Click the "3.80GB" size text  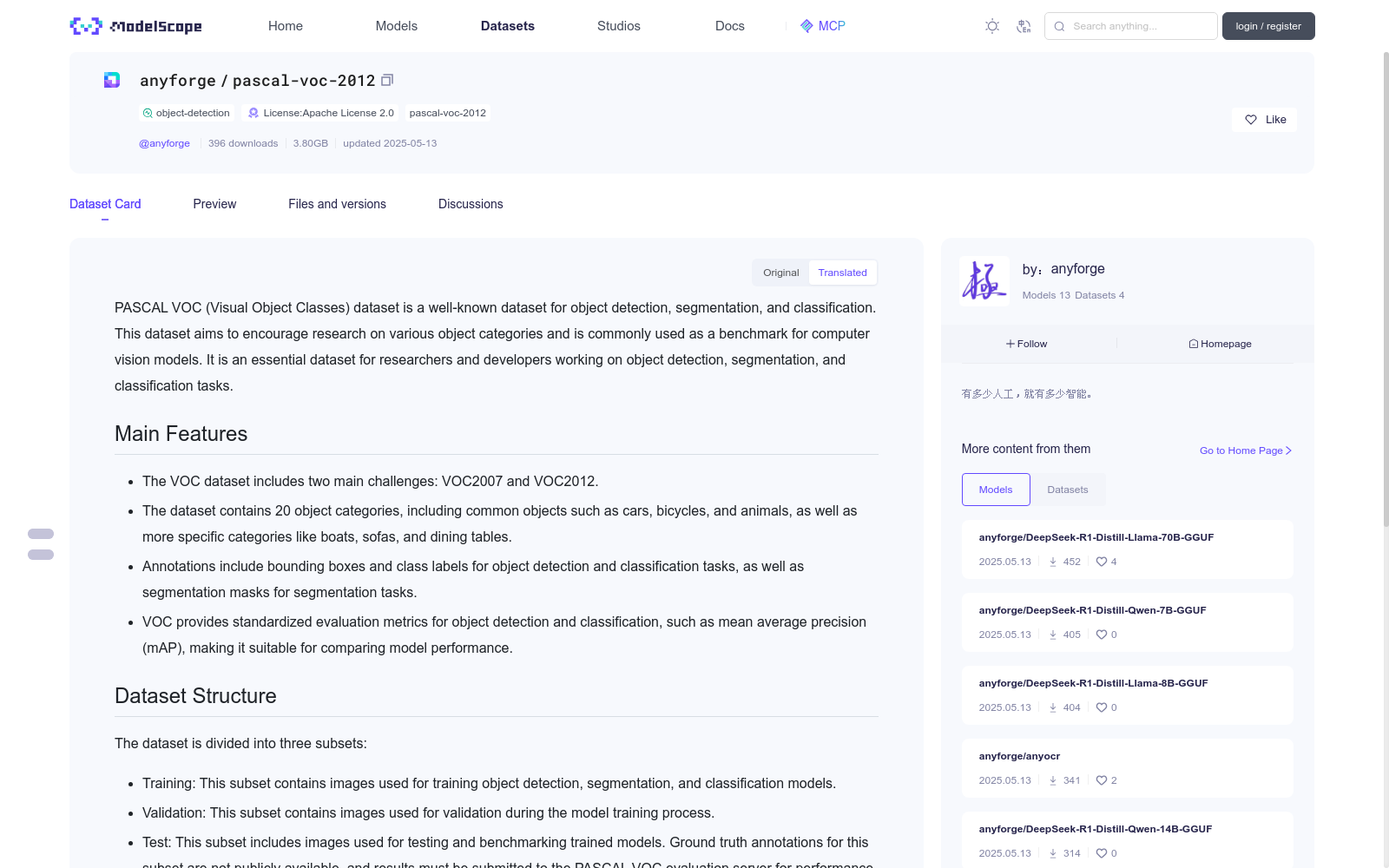point(310,143)
